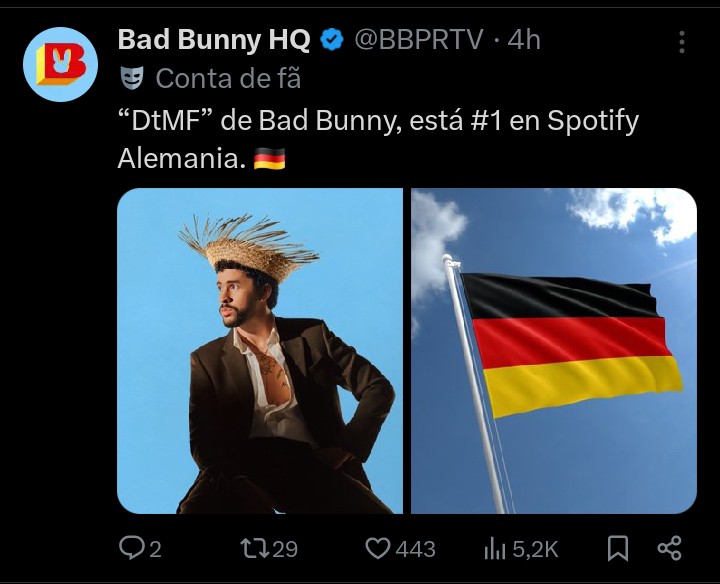Click the Conta de fã label
This screenshot has height=584, width=720.
228,79
